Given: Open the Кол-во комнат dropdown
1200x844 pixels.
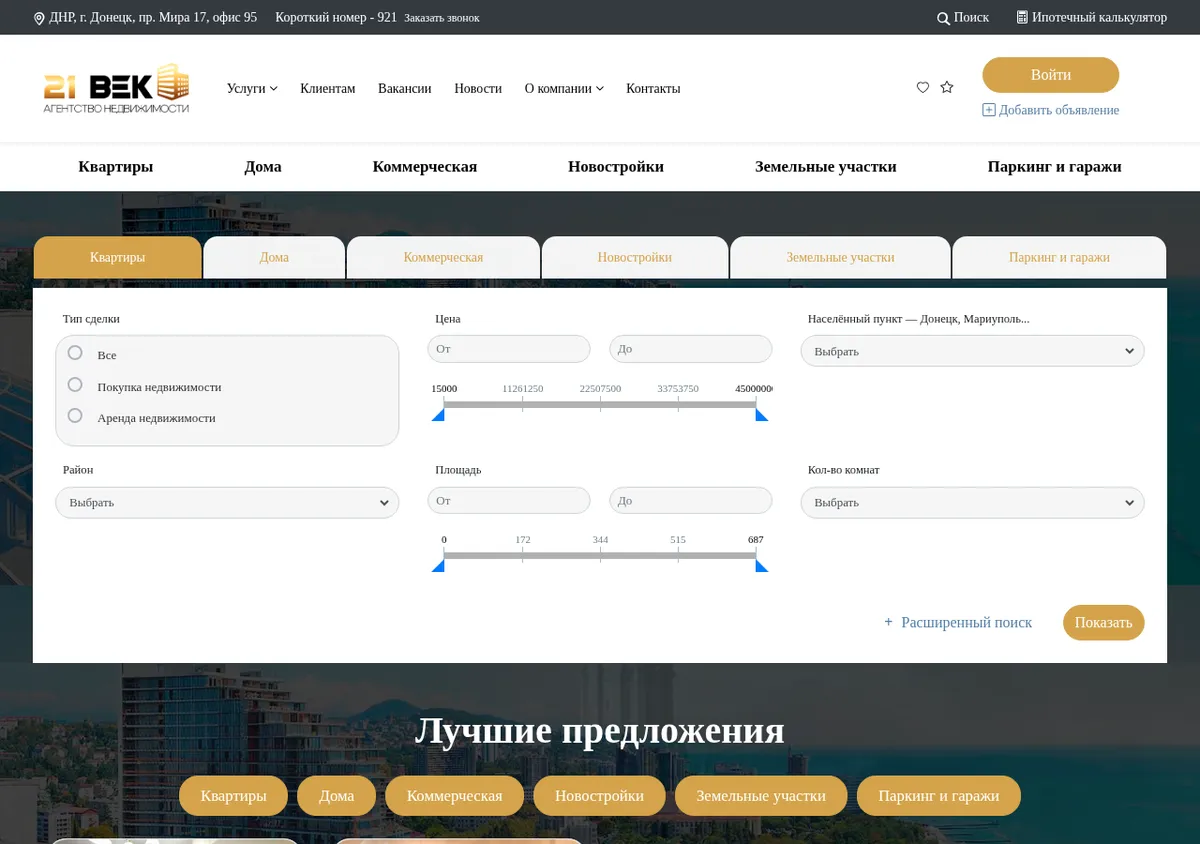Looking at the screenshot, I should [x=972, y=502].
